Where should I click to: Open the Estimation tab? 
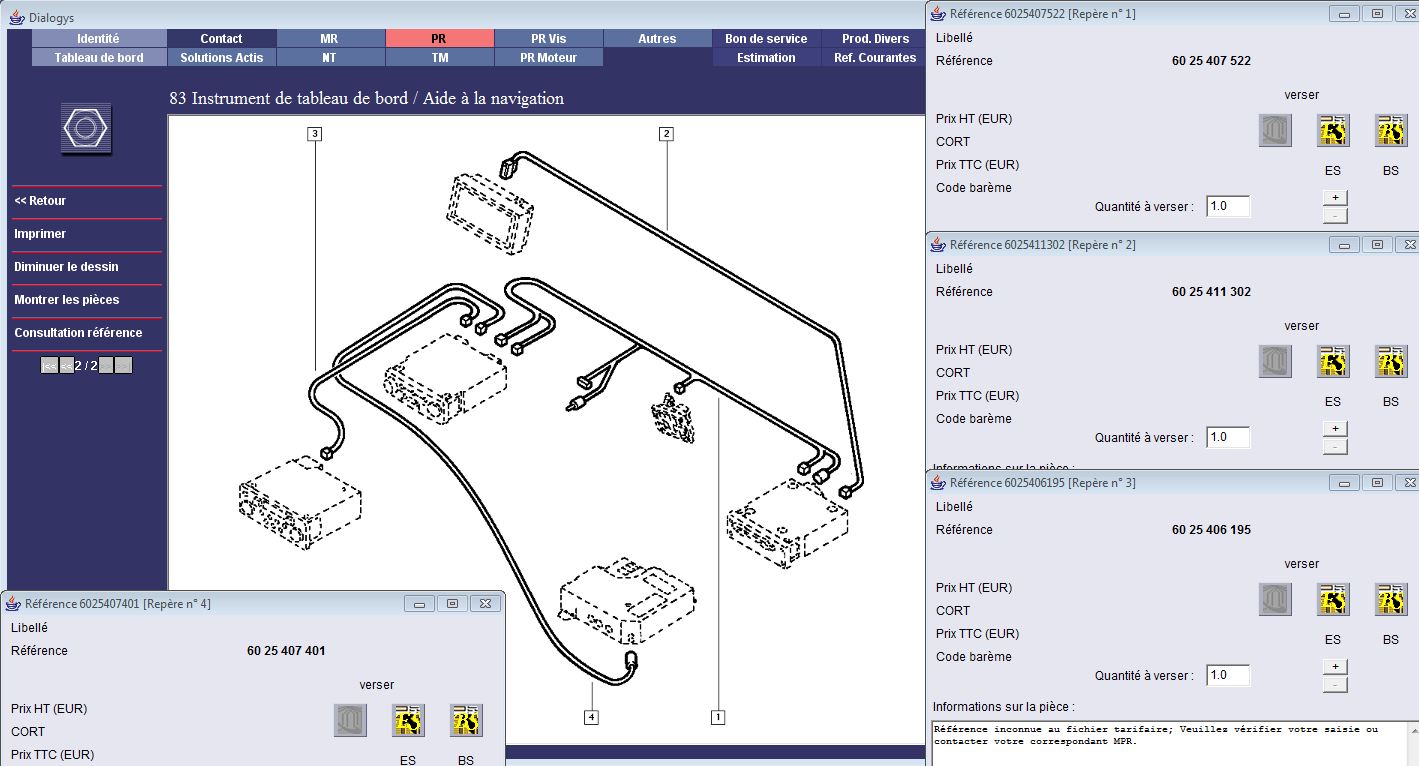766,57
